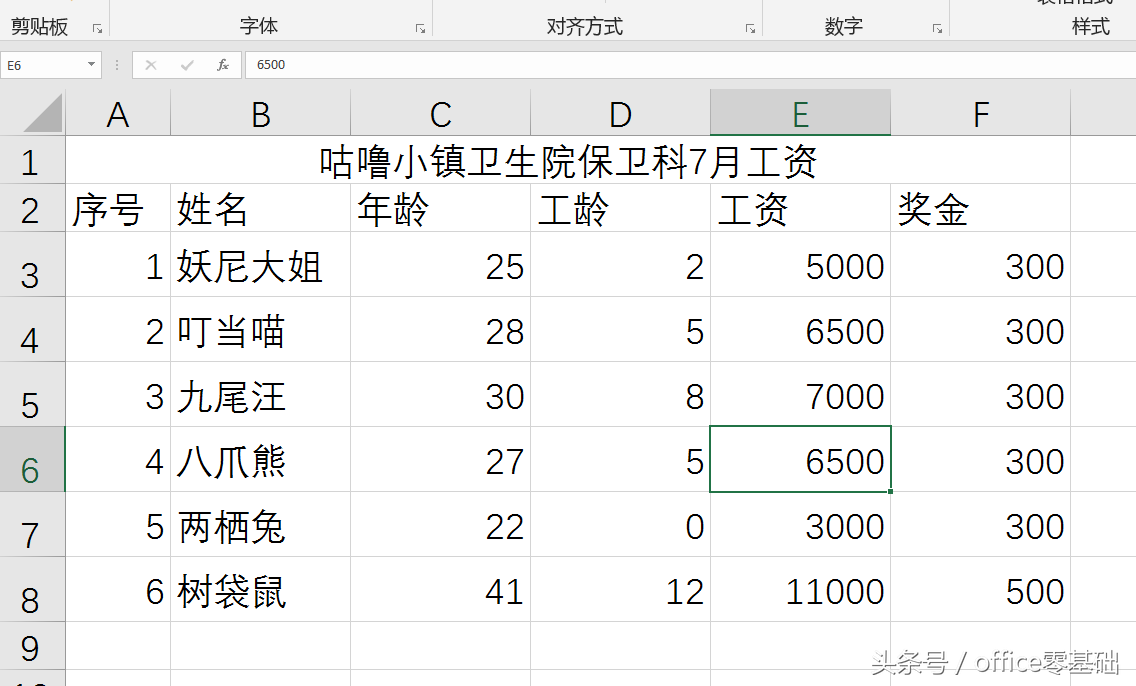1136x686 pixels.
Task: Select the name cell 妖尼大姐
Action: pyautogui.click(x=261, y=264)
